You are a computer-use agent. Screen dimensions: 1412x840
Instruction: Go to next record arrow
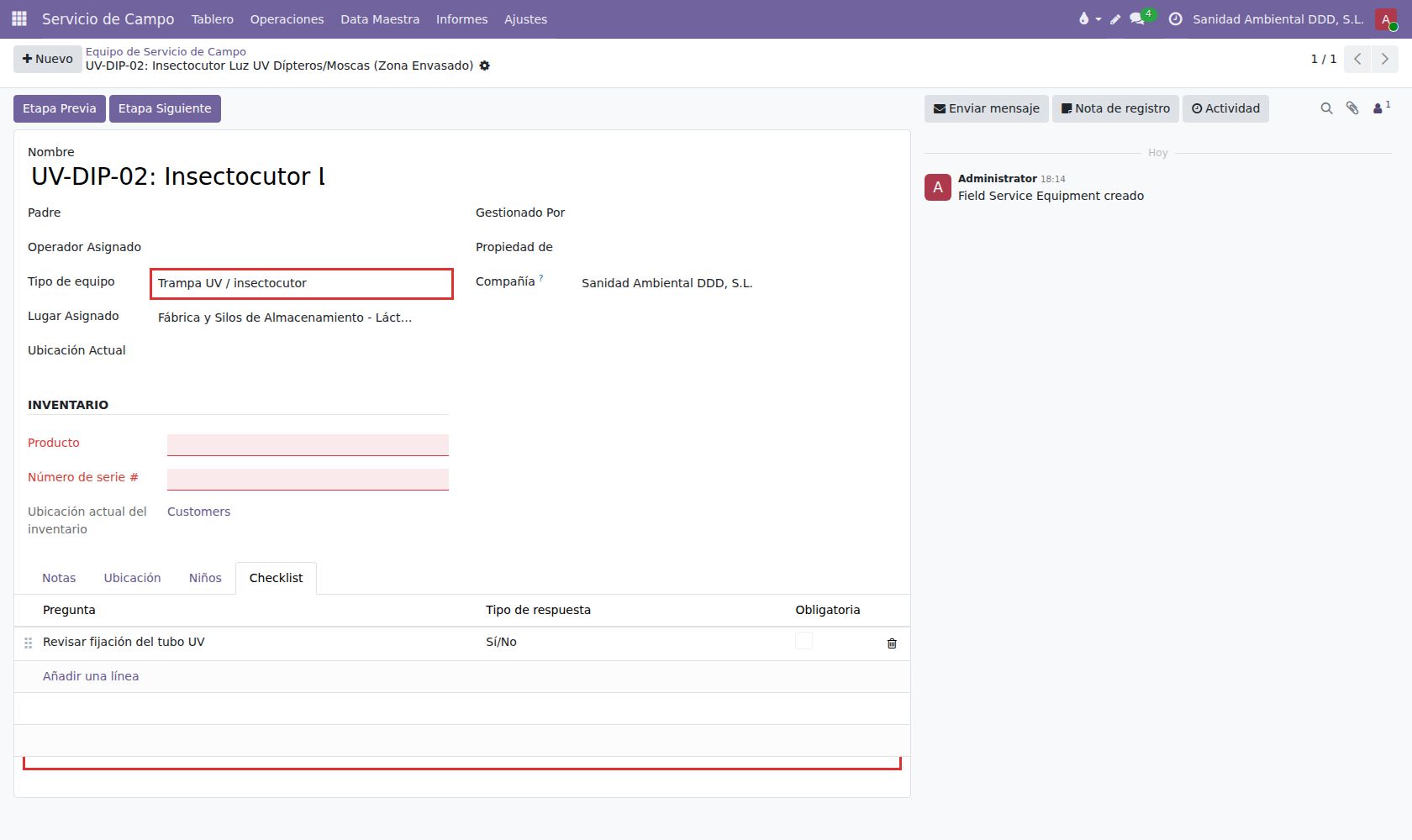click(x=1384, y=59)
